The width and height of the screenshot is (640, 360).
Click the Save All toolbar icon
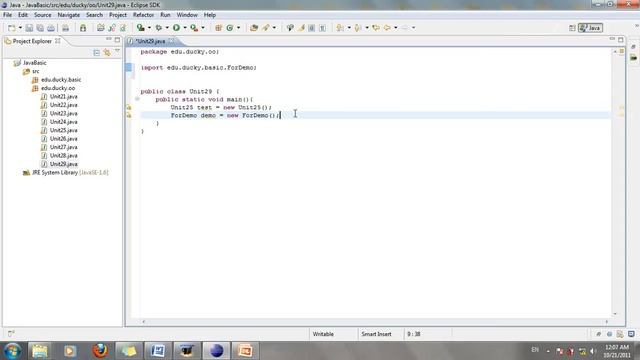(x=40, y=28)
